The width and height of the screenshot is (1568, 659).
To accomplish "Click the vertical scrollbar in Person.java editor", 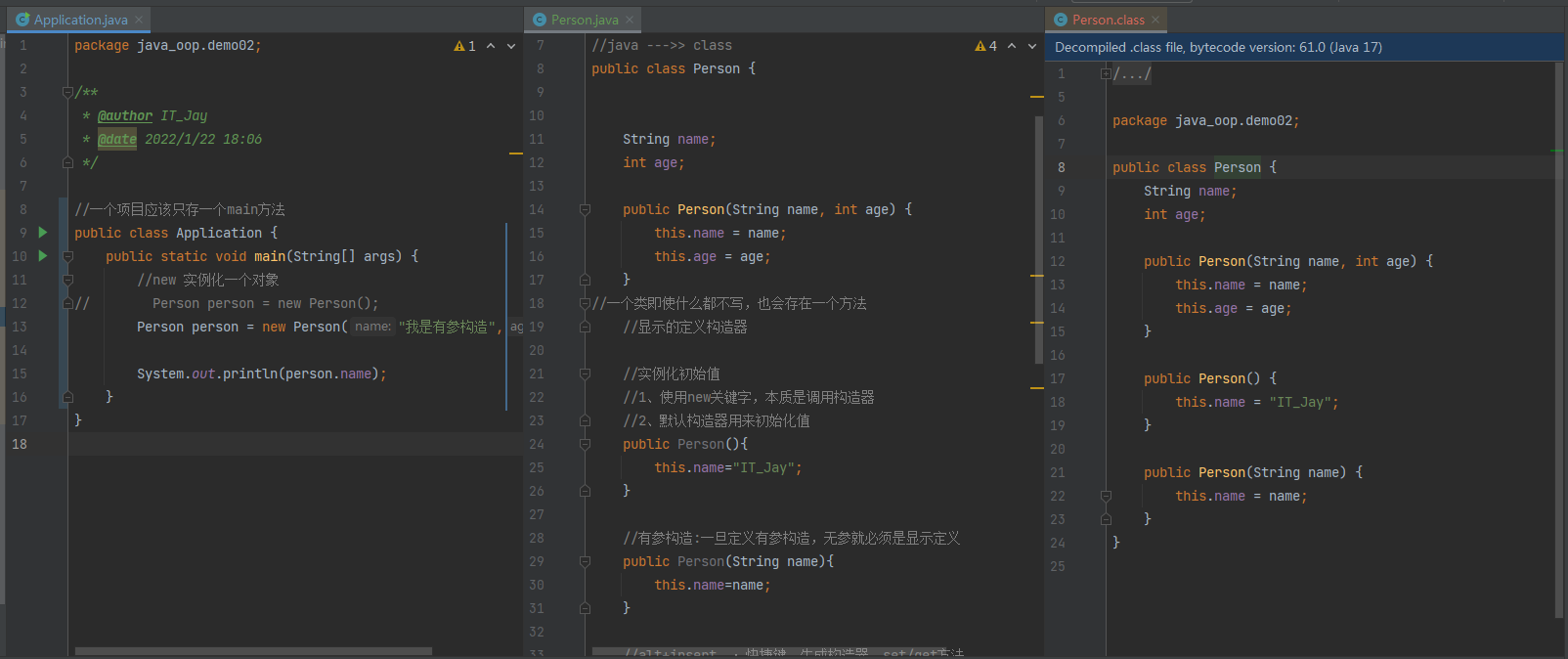I will pos(1038,240).
